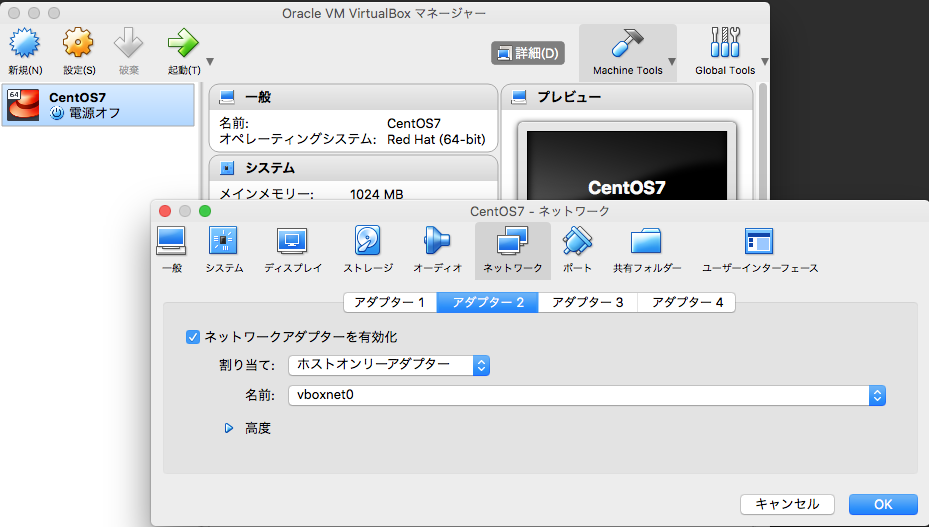Screen dimensions: 929x527
Task: Click the キャンセル button
Action: 787,504
